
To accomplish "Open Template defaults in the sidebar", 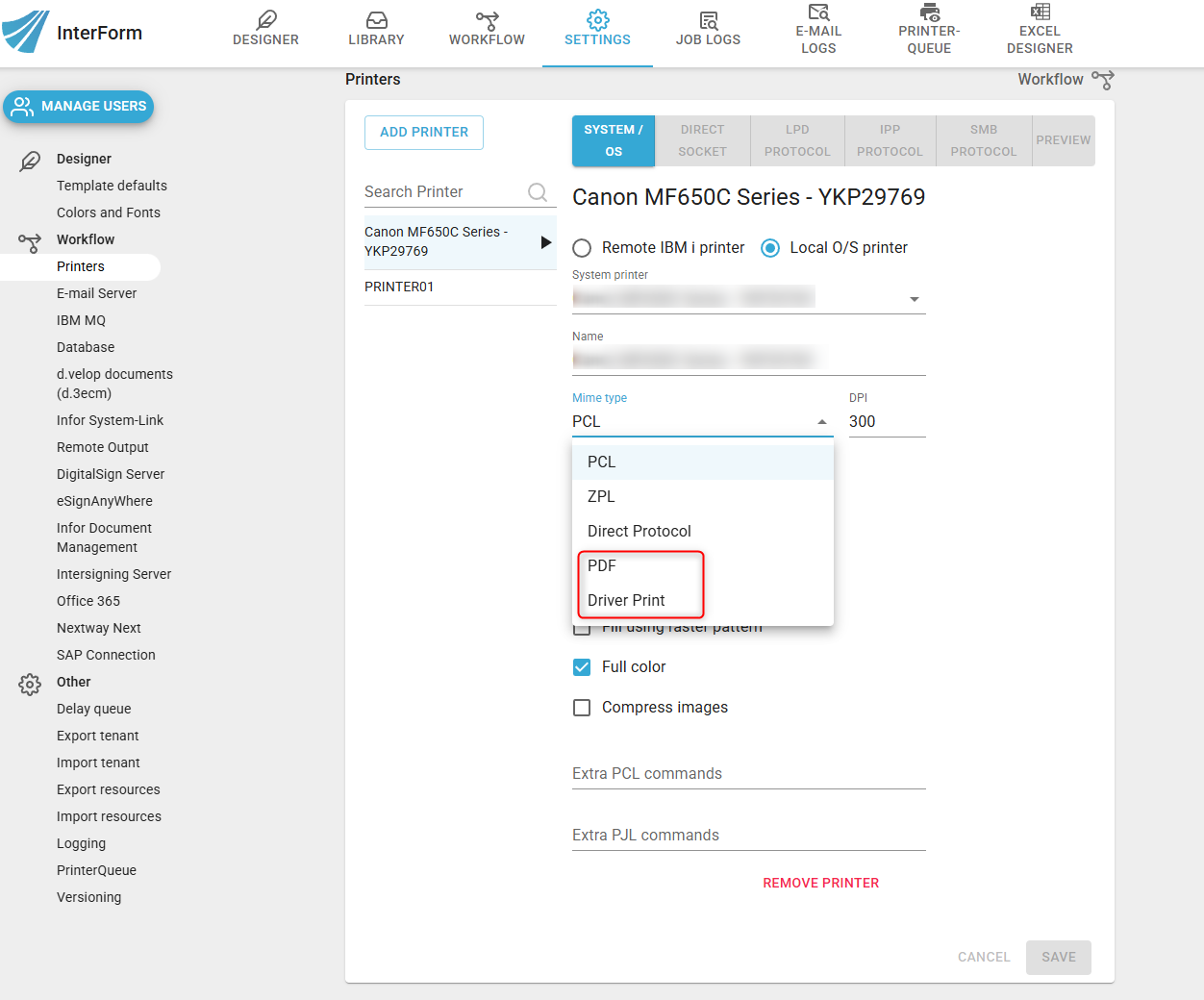I will point(112,186).
